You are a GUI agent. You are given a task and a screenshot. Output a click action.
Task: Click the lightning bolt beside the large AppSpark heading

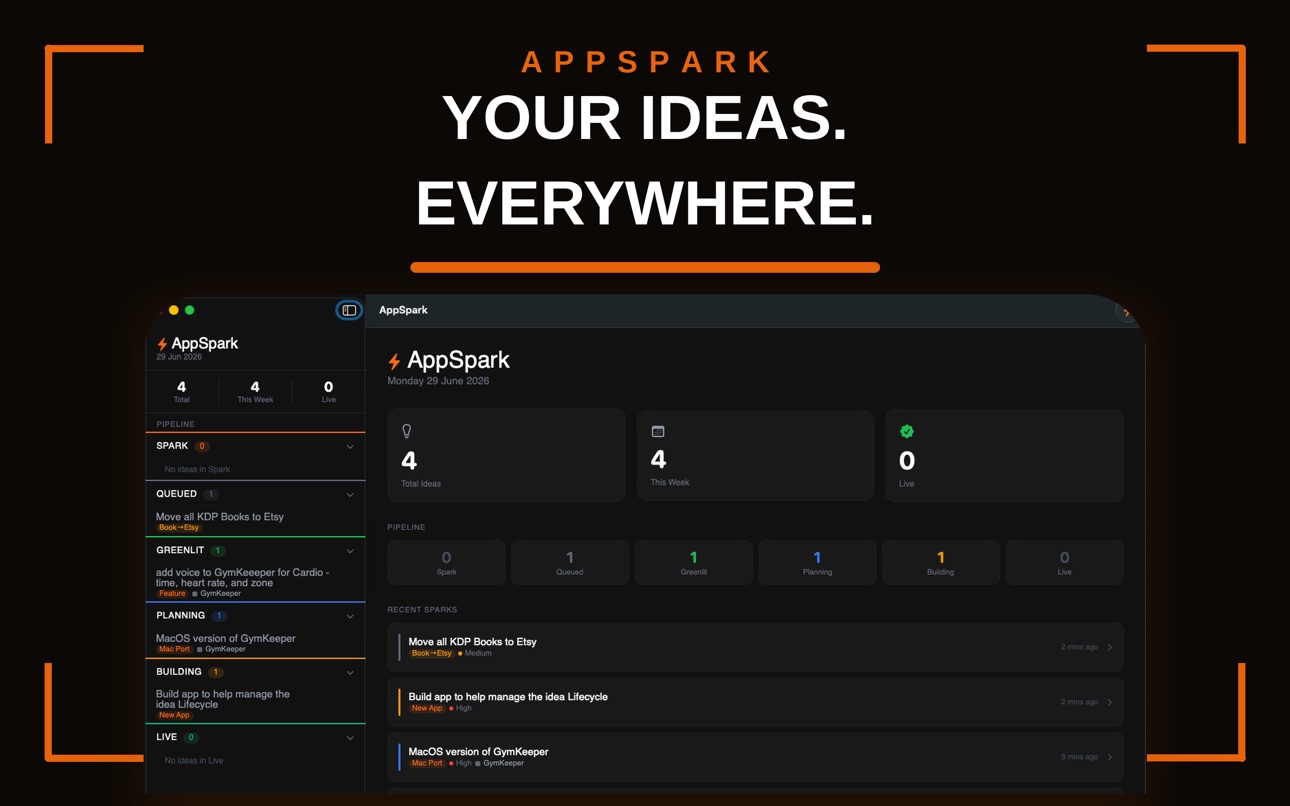click(394, 361)
